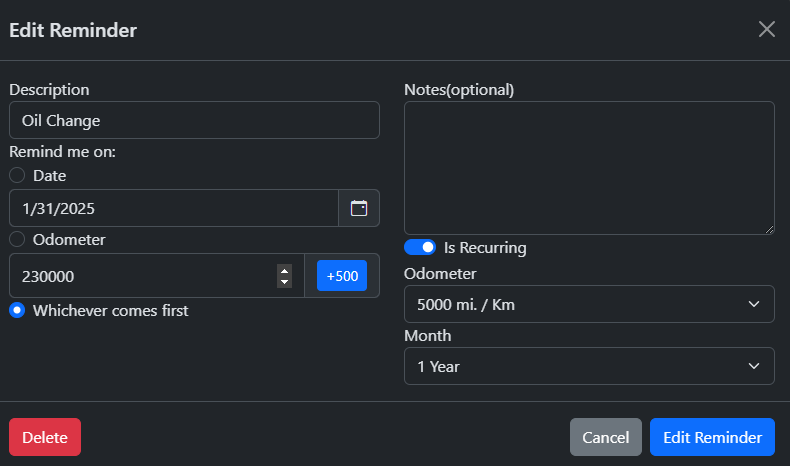
Task: Focus the Description field with Oil Change
Action: [x=194, y=120]
